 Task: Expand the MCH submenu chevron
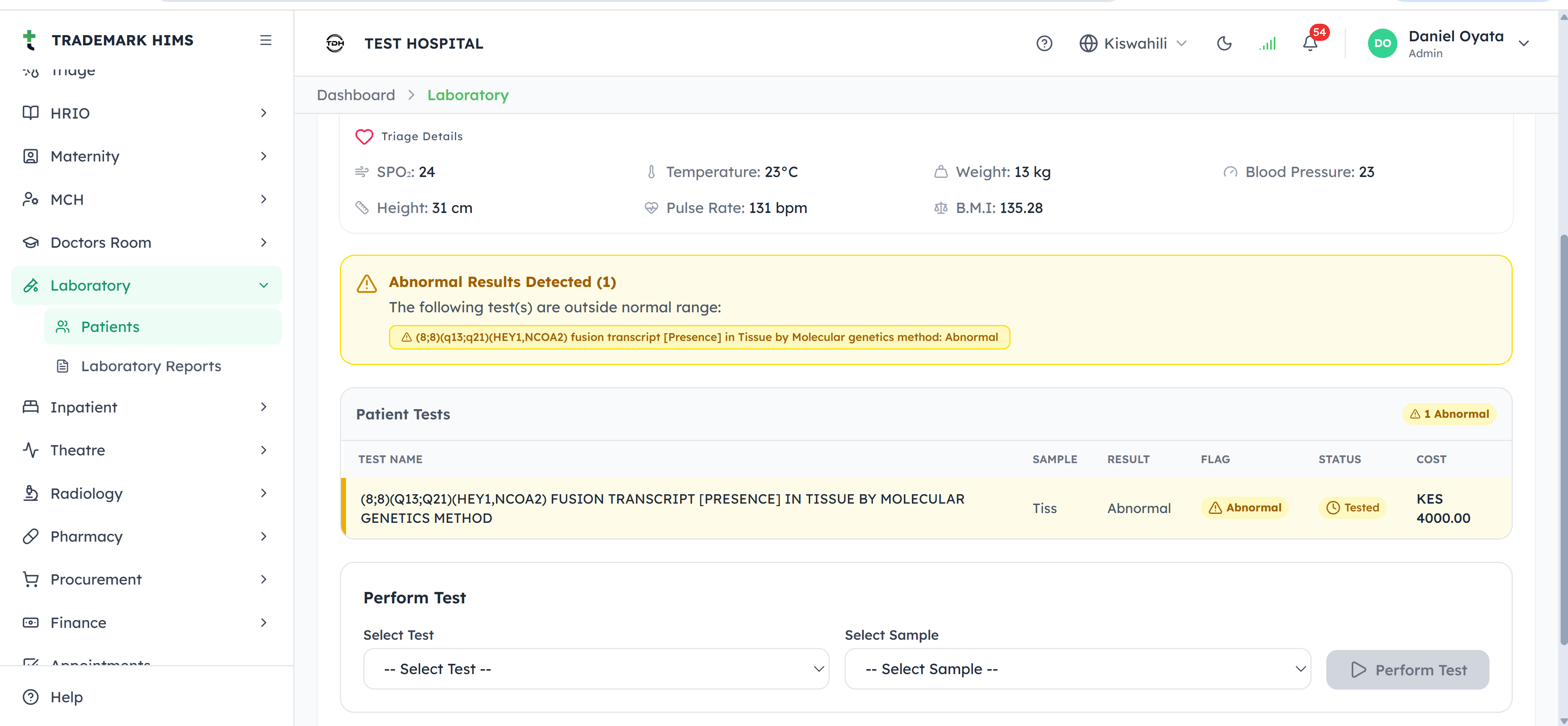point(263,199)
